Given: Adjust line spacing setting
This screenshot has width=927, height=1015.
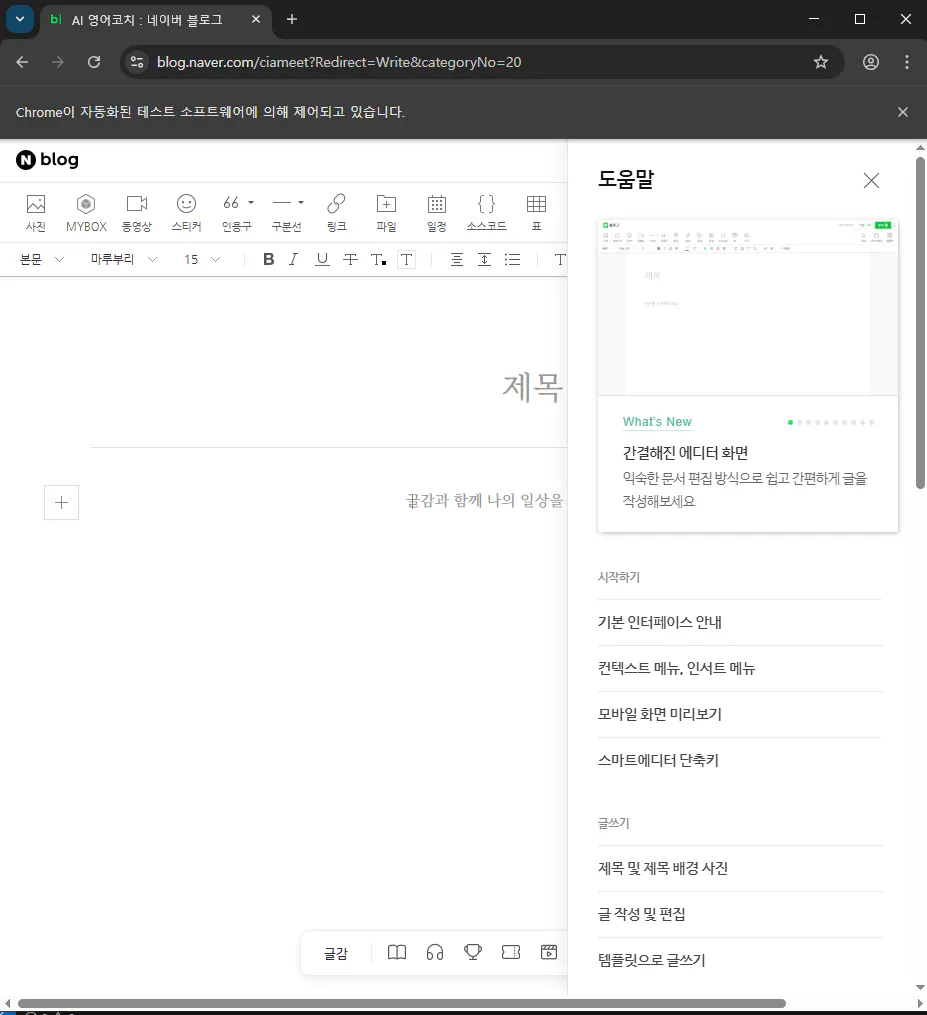Looking at the screenshot, I should coord(484,260).
